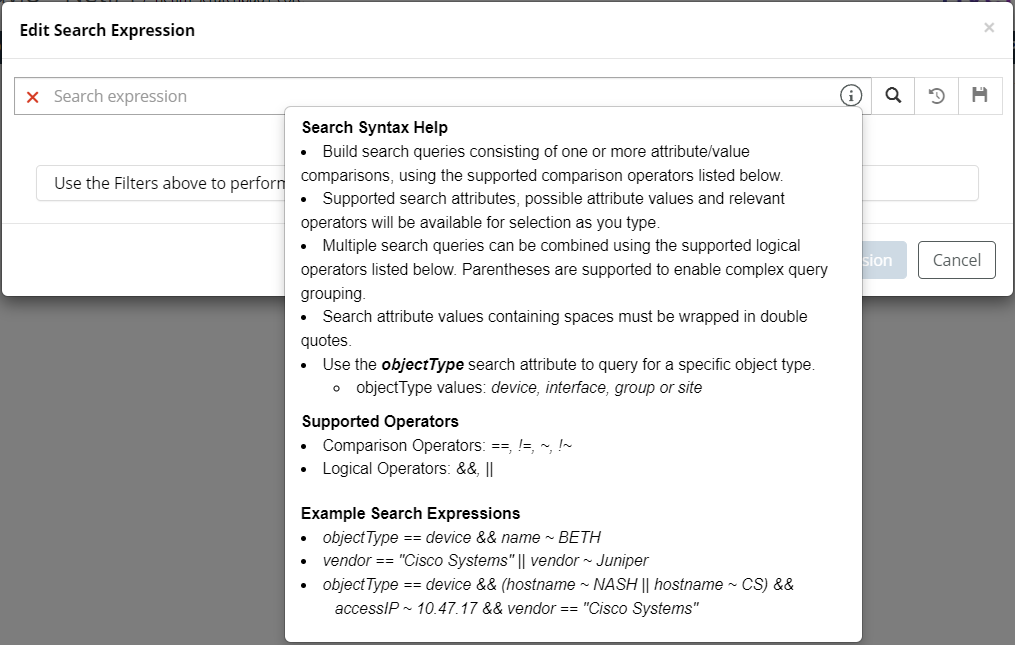Viewport: 1015px width, 645px height.
Task: Click the Supported Operators heading
Action: [380, 421]
